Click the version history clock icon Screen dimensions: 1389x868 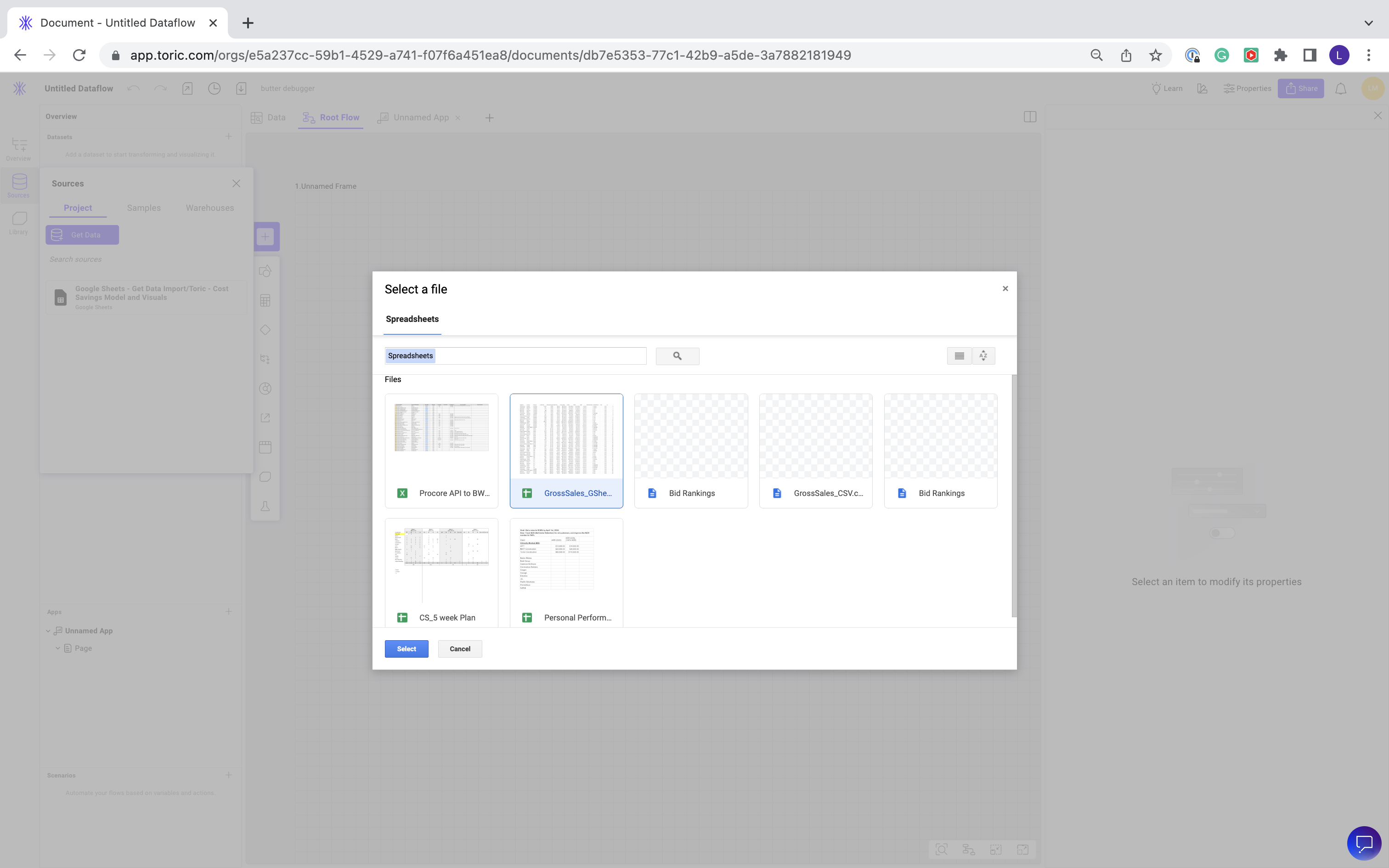214,88
